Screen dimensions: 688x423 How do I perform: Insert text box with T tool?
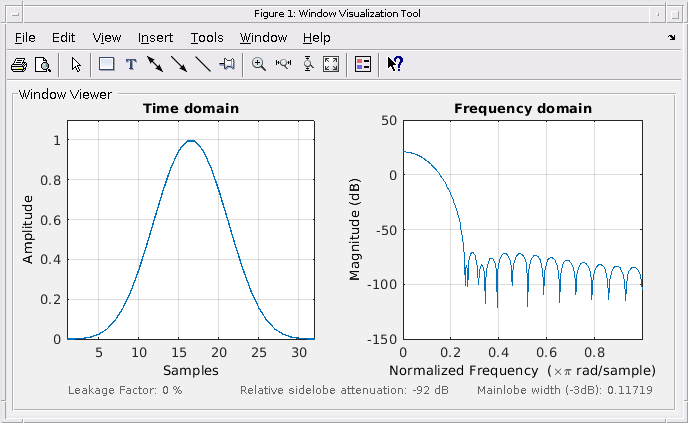coord(131,65)
